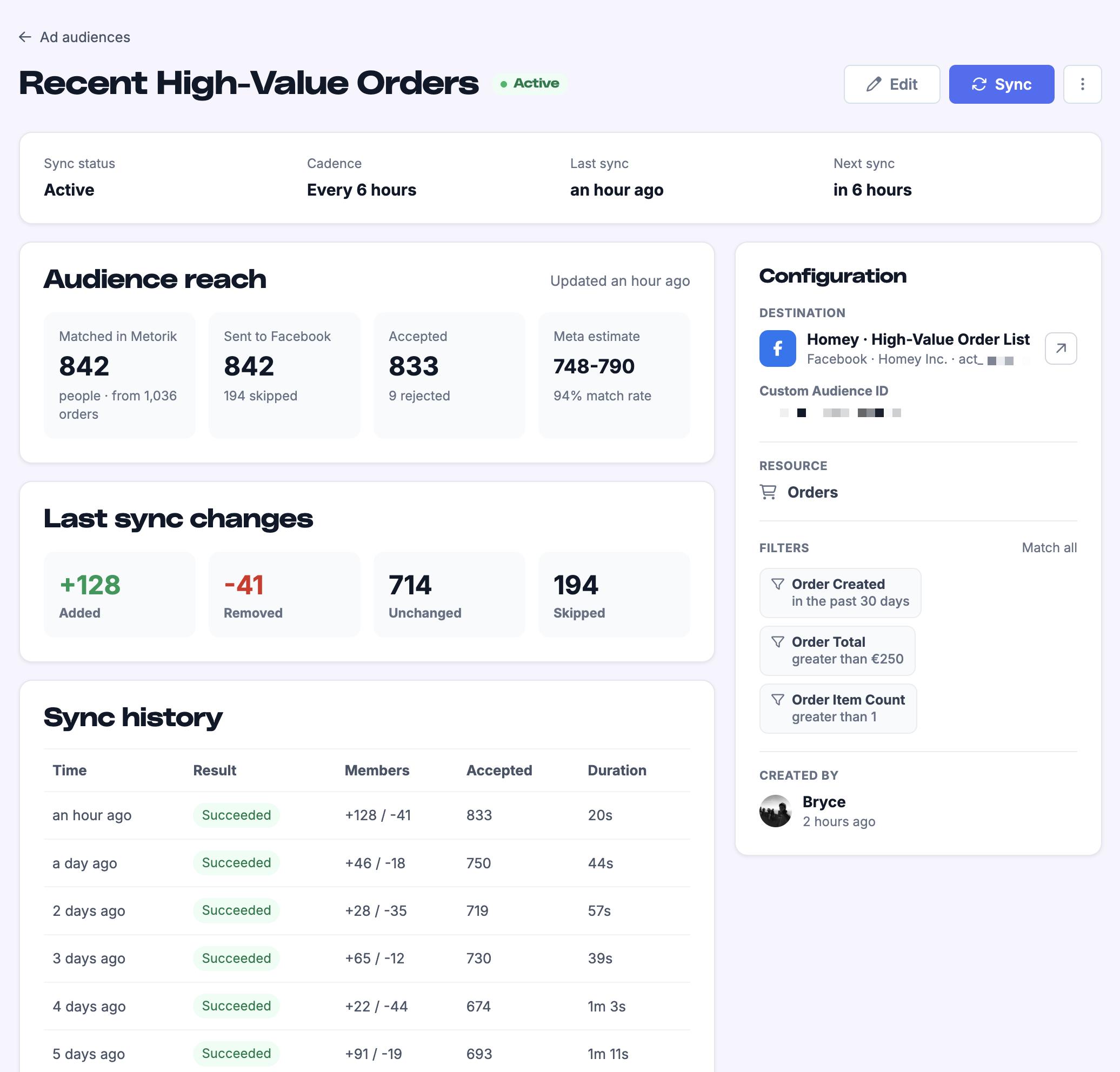Click Succeeded badge for 2 days ago
Image resolution: width=1120 pixels, height=1072 pixels.
tap(237, 910)
